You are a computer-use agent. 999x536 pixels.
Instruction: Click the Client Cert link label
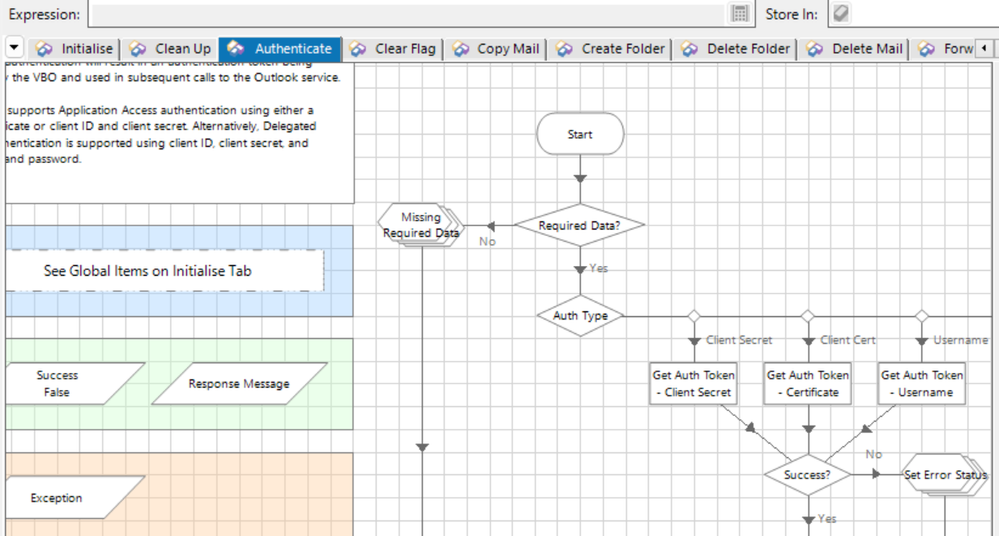(847, 340)
